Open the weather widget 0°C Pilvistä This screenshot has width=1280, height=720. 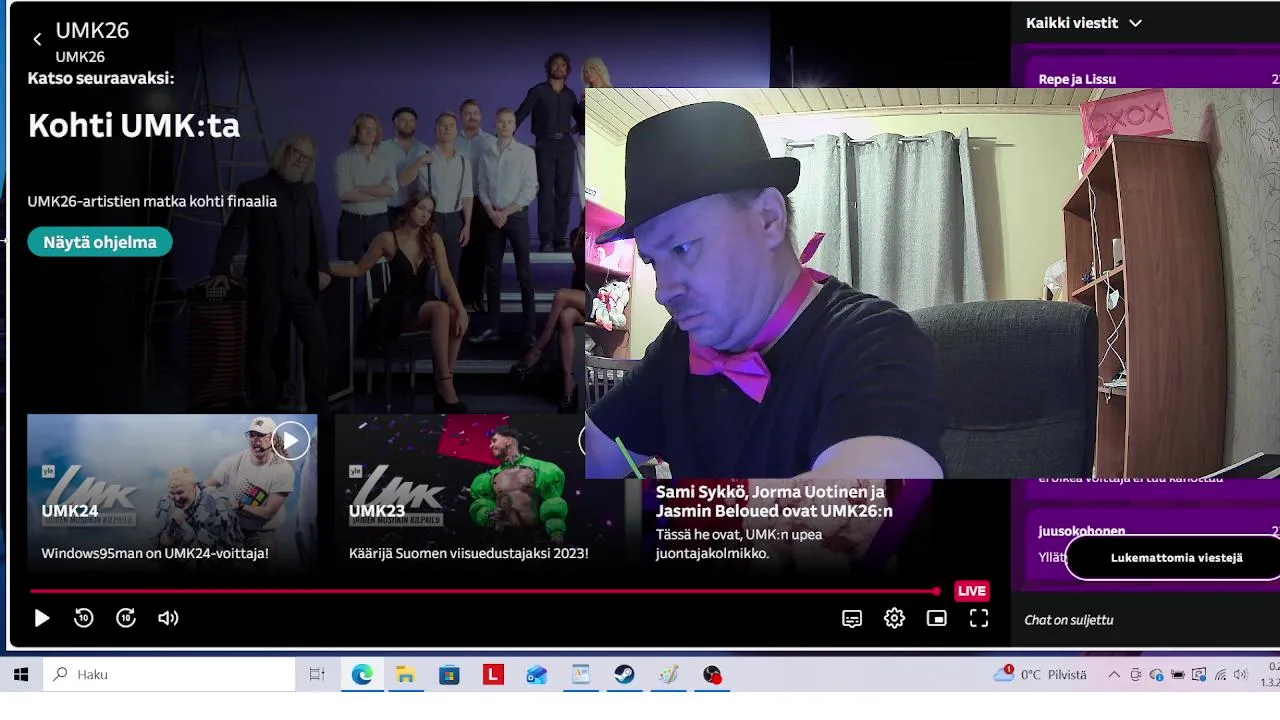[x=1040, y=675]
